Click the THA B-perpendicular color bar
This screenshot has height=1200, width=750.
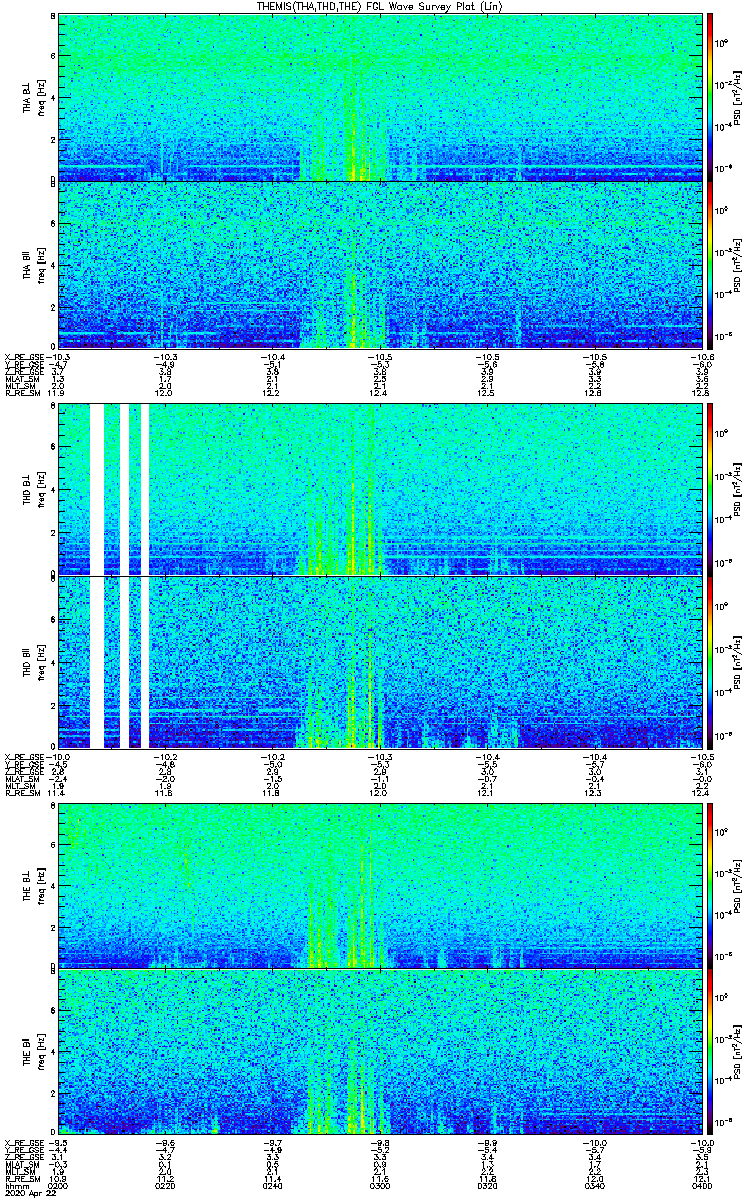pos(710,97)
